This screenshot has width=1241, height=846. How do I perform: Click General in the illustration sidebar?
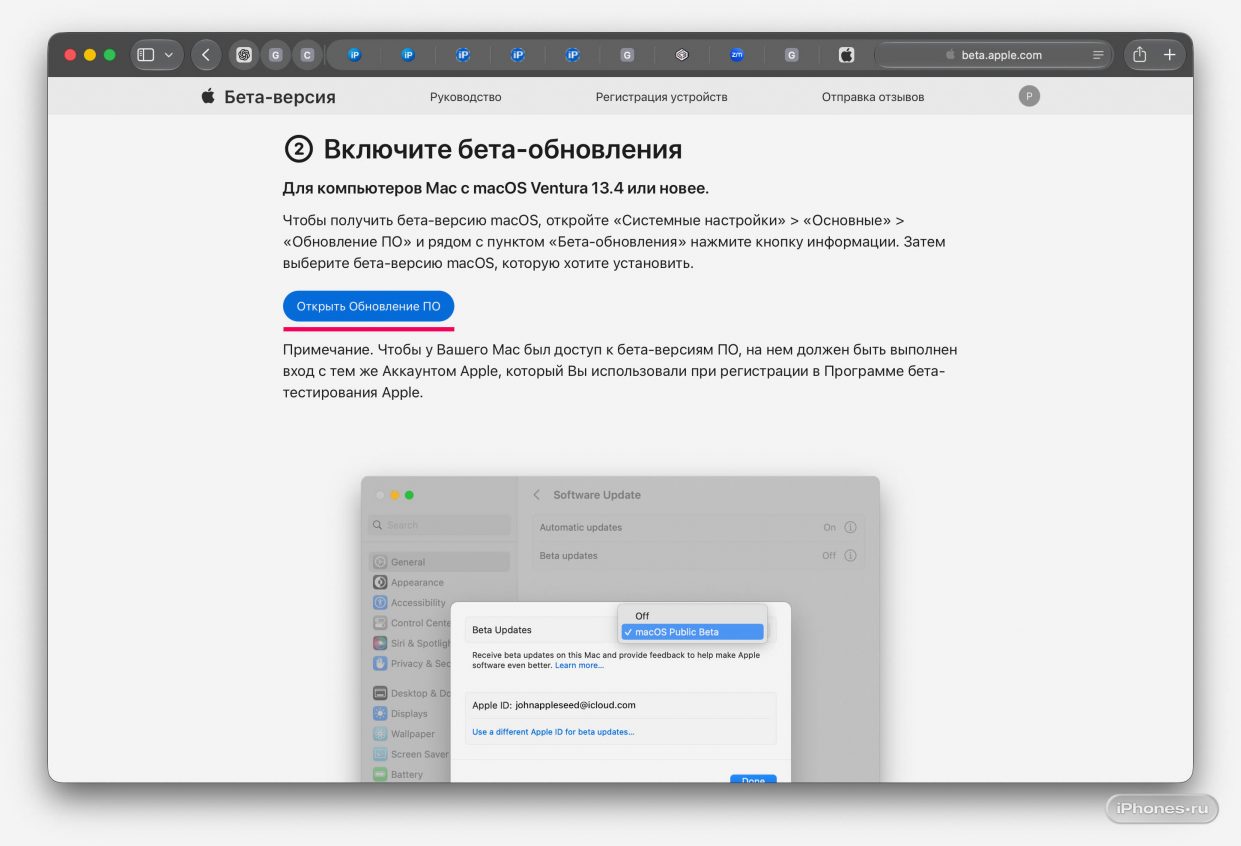(440, 562)
